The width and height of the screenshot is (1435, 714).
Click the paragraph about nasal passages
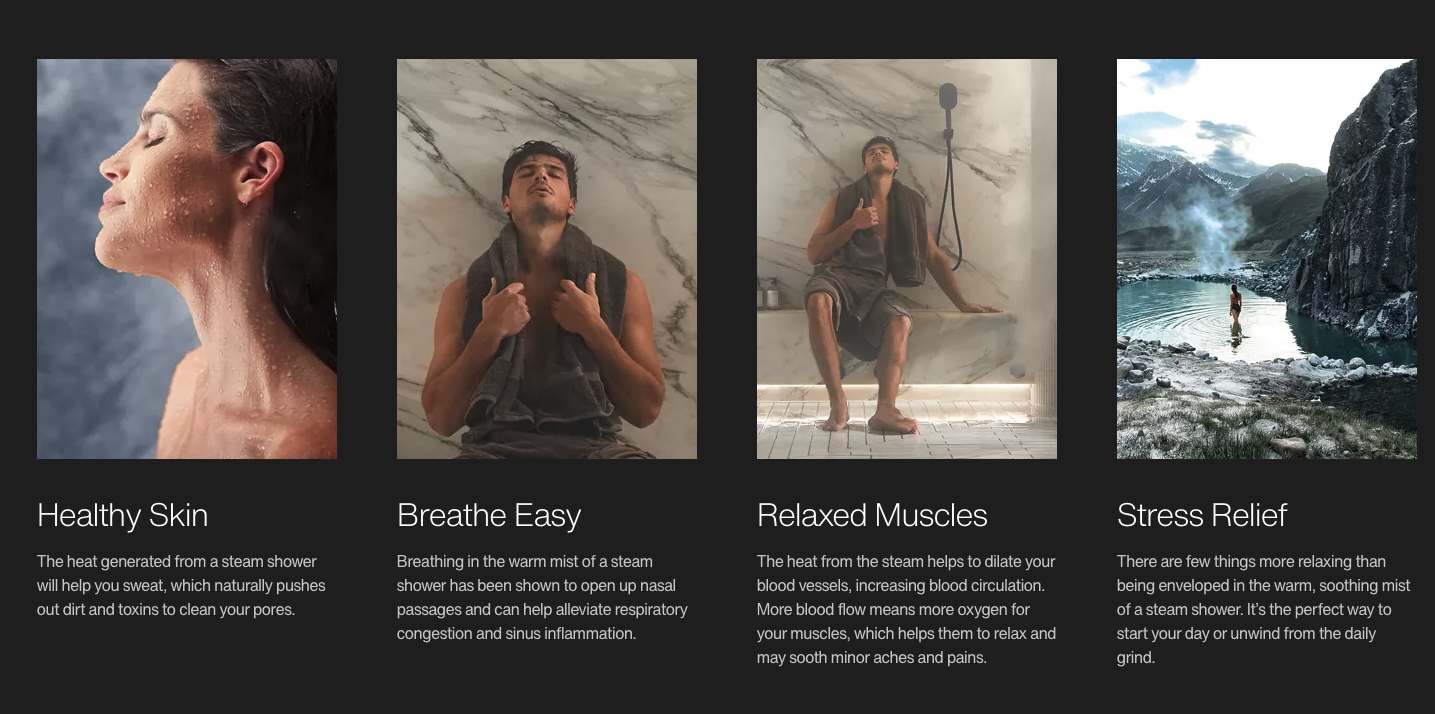tap(543, 598)
